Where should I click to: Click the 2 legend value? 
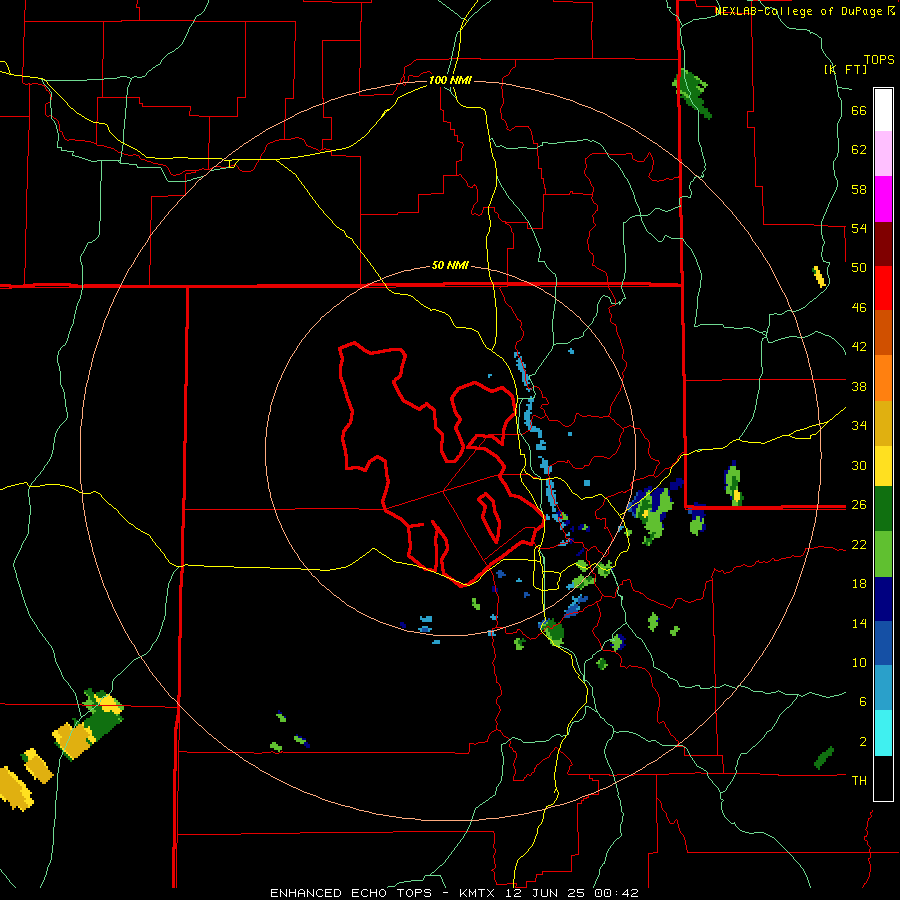(x=863, y=741)
